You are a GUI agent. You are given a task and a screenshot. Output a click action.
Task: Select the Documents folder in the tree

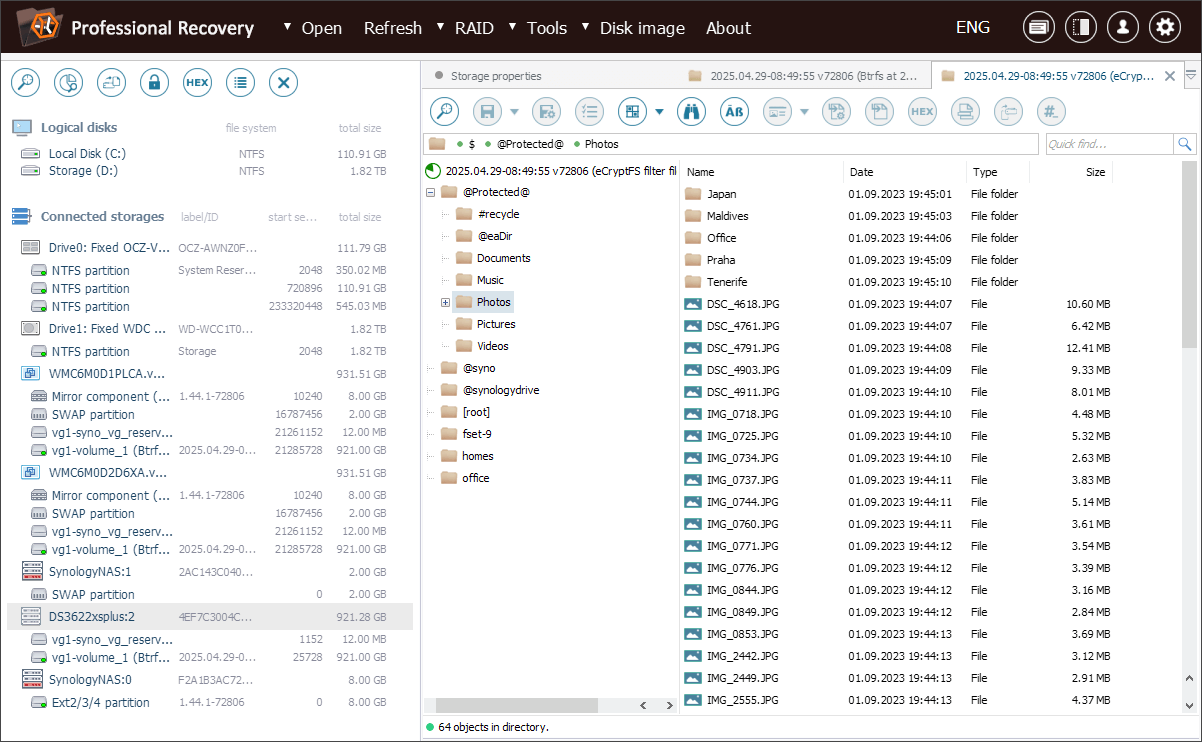coord(503,258)
